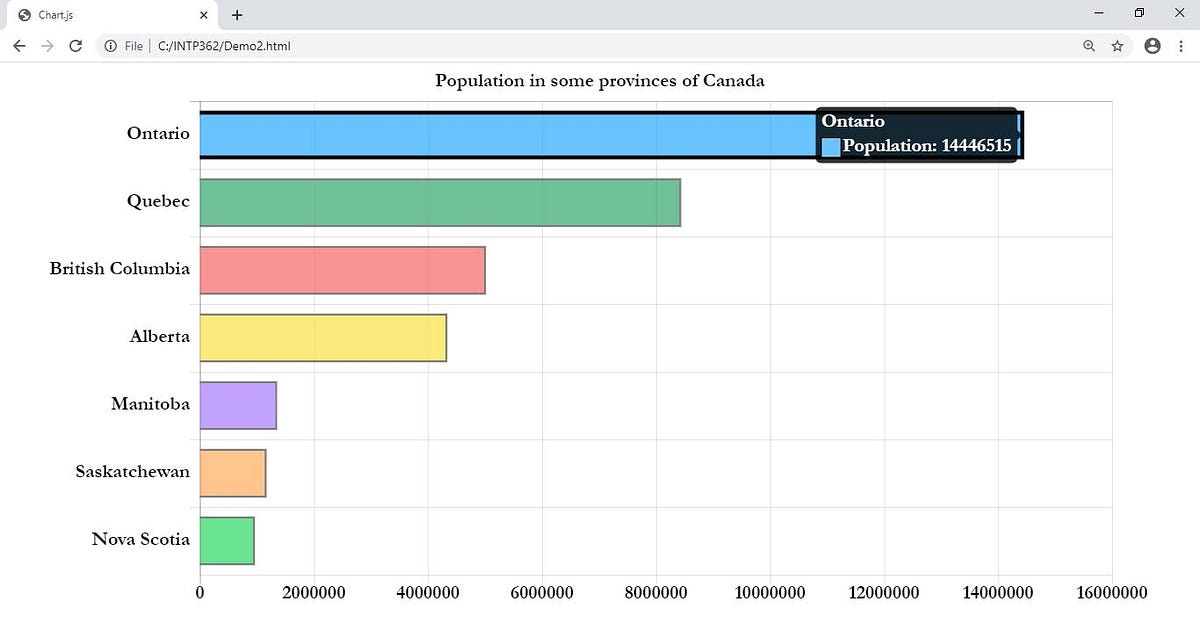1200x639 pixels.
Task: Click the blue Population legend swatch in tooltip
Action: 829,145
